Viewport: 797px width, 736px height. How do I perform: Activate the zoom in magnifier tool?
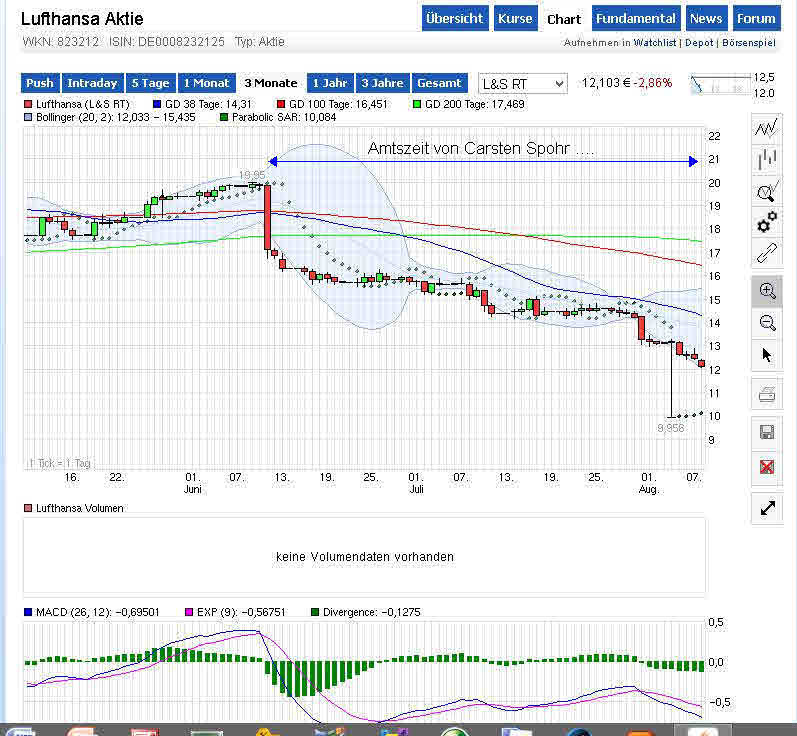click(x=767, y=291)
